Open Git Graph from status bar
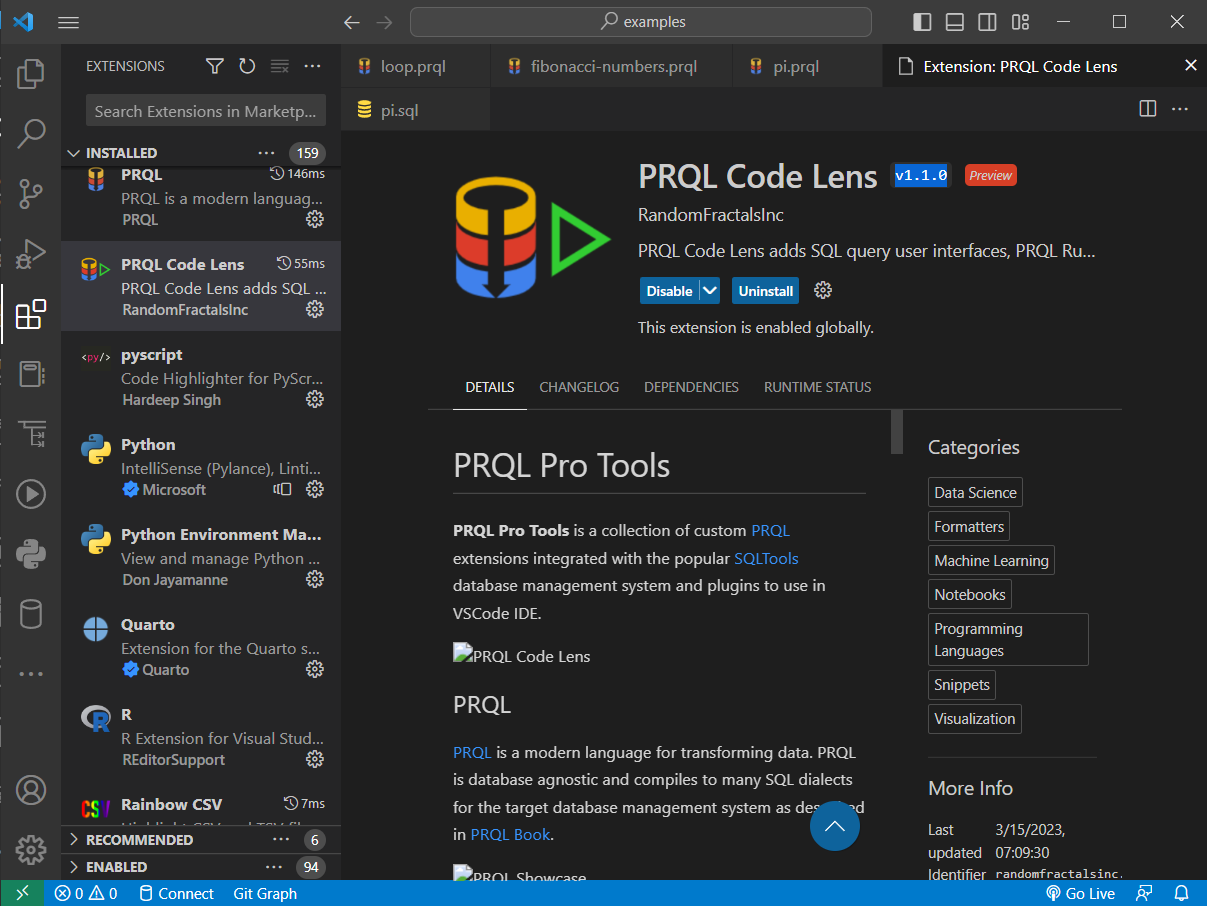 pyautogui.click(x=265, y=893)
